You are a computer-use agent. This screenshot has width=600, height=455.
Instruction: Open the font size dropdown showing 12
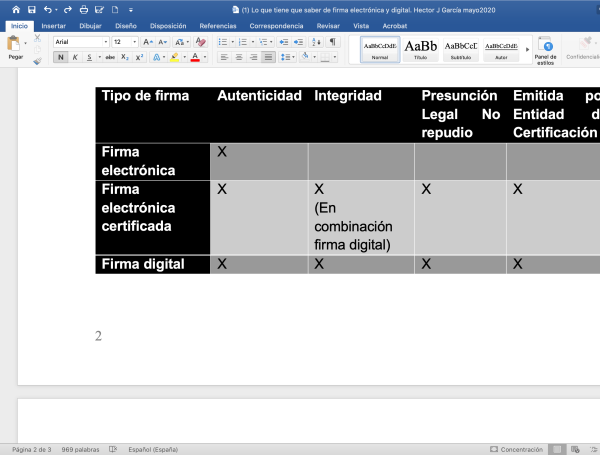pos(124,42)
